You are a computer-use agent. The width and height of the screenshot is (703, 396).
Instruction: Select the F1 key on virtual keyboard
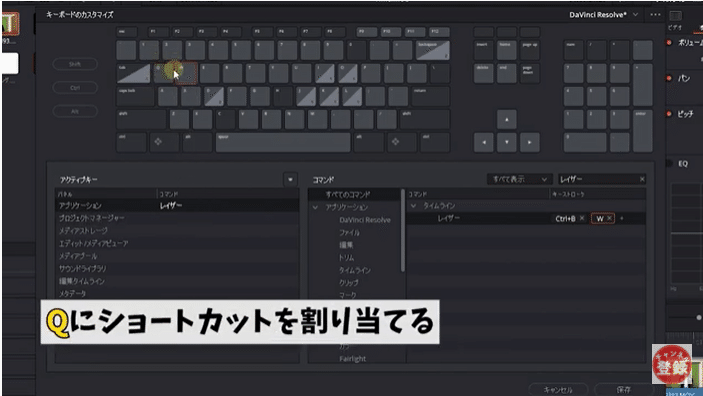pyautogui.click(x=158, y=32)
